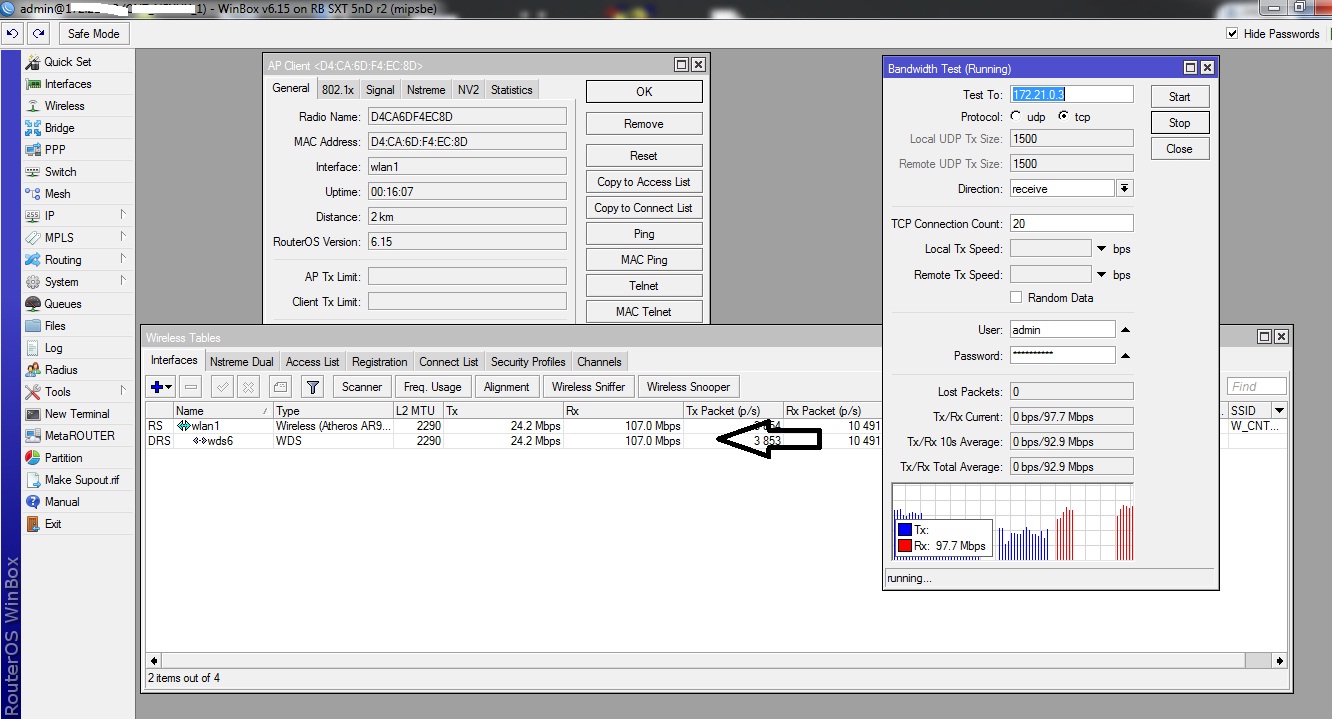This screenshot has width=1332, height=719.
Task: Click the filter funnel icon in Wireless Tables
Action: coord(313,387)
